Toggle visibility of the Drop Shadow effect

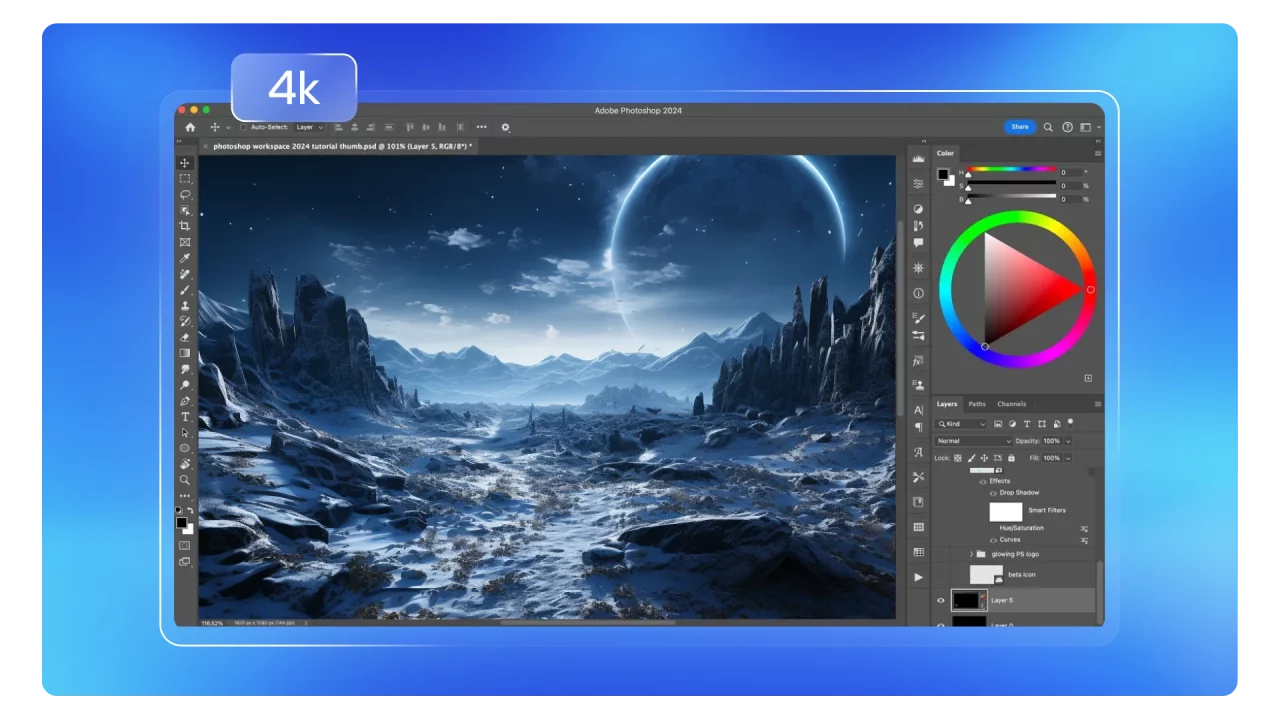tap(993, 493)
